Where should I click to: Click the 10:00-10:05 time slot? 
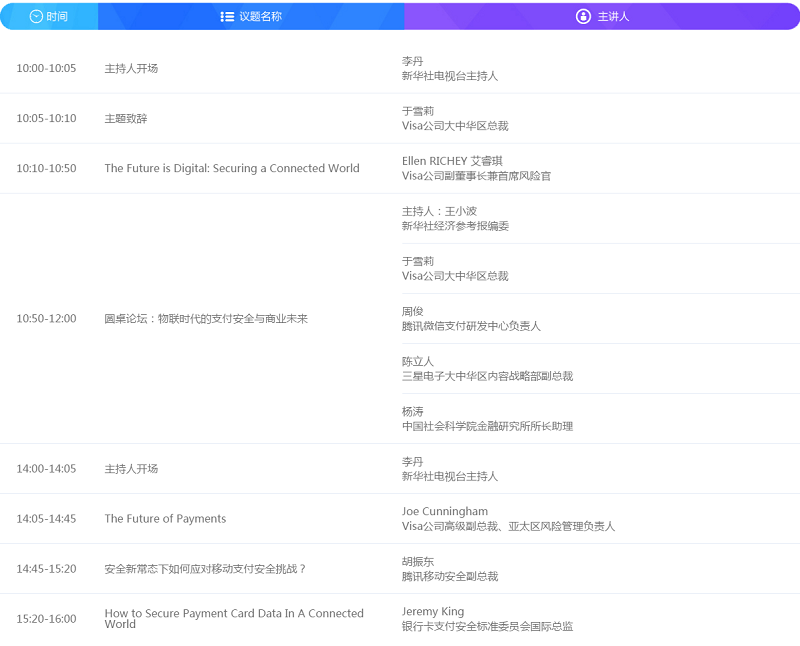pos(46,68)
